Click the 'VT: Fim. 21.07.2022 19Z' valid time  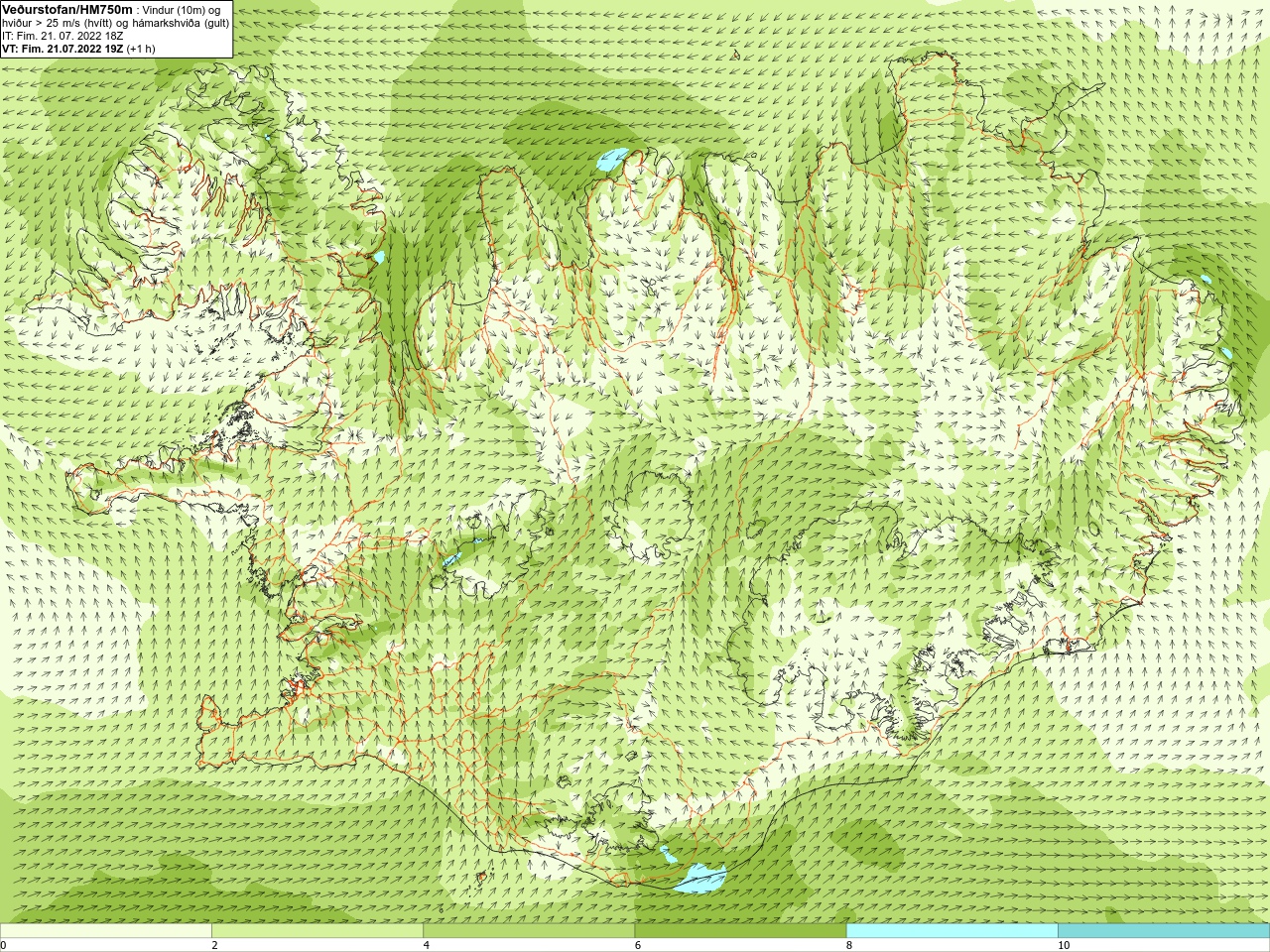63,48
